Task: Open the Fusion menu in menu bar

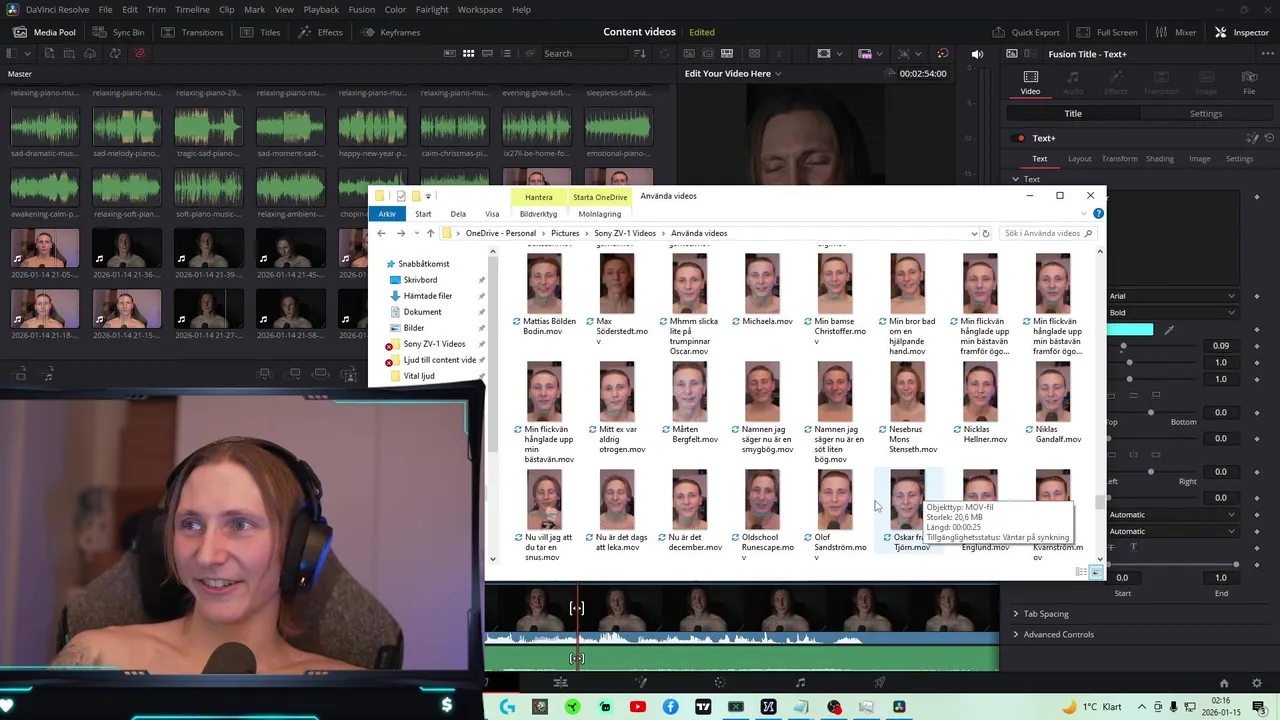Action: point(362,9)
